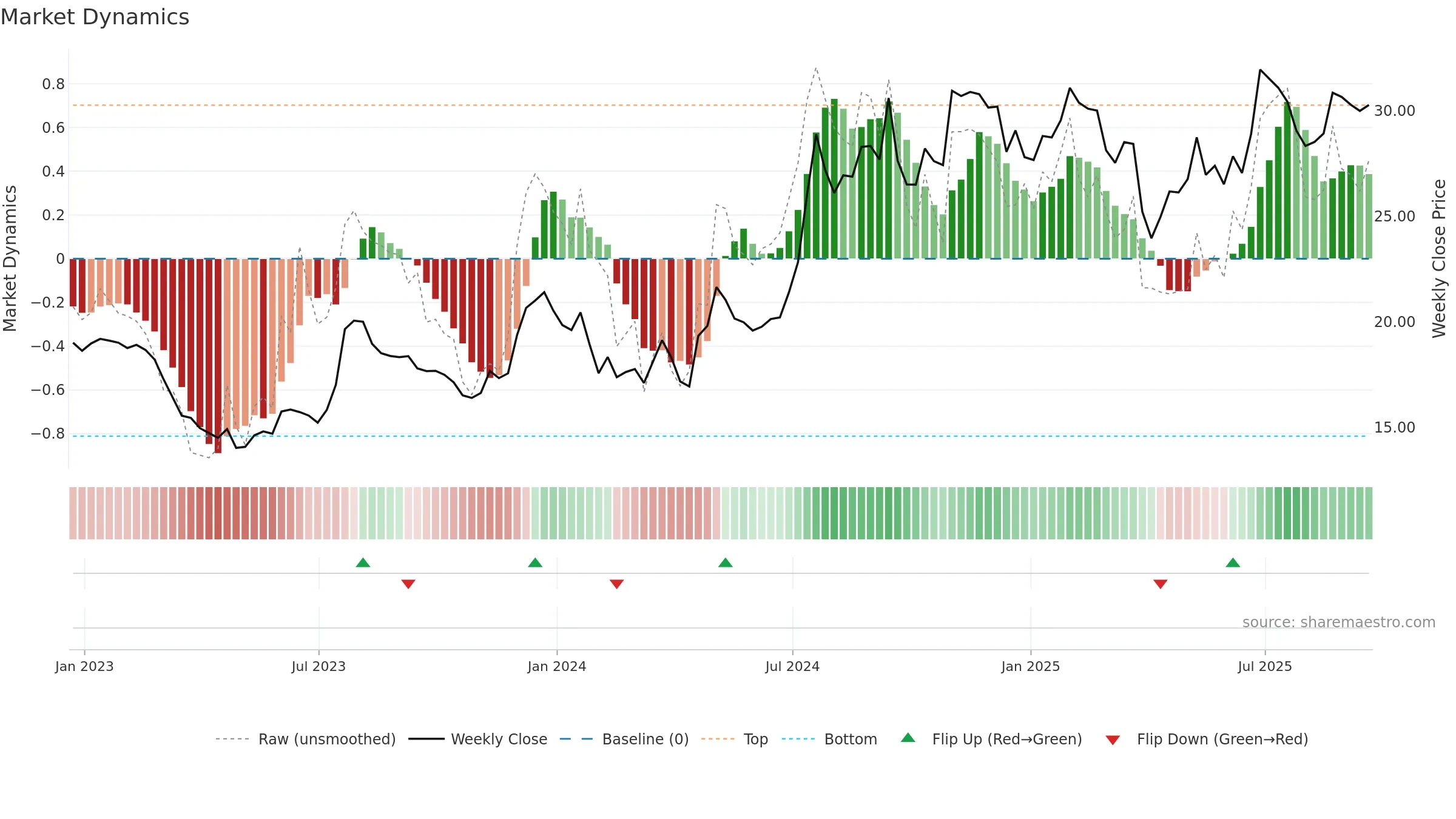
Task: Click the green flip-up marker before Jul 2024
Action: click(726, 562)
